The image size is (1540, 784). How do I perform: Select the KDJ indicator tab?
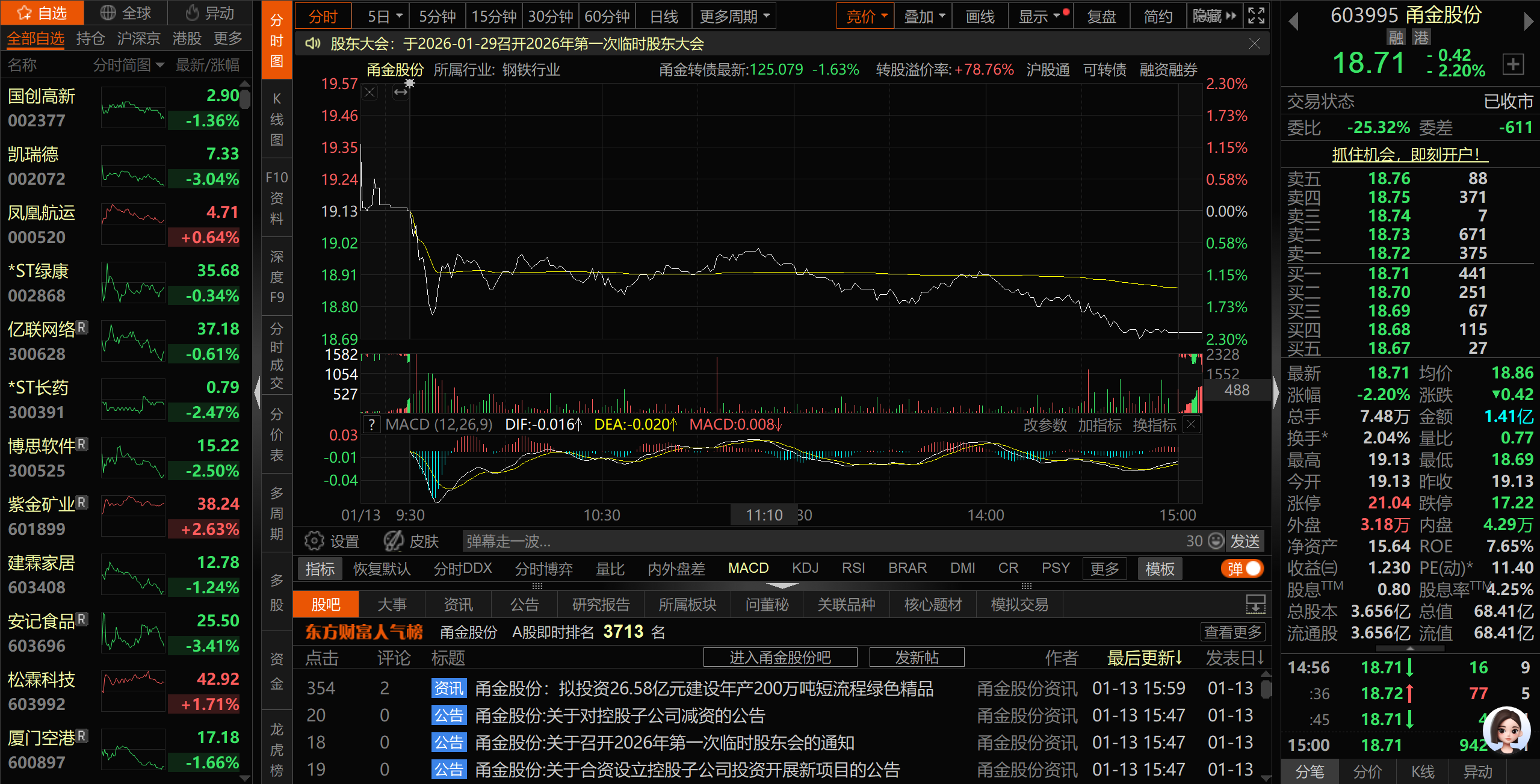coord(805,569)
